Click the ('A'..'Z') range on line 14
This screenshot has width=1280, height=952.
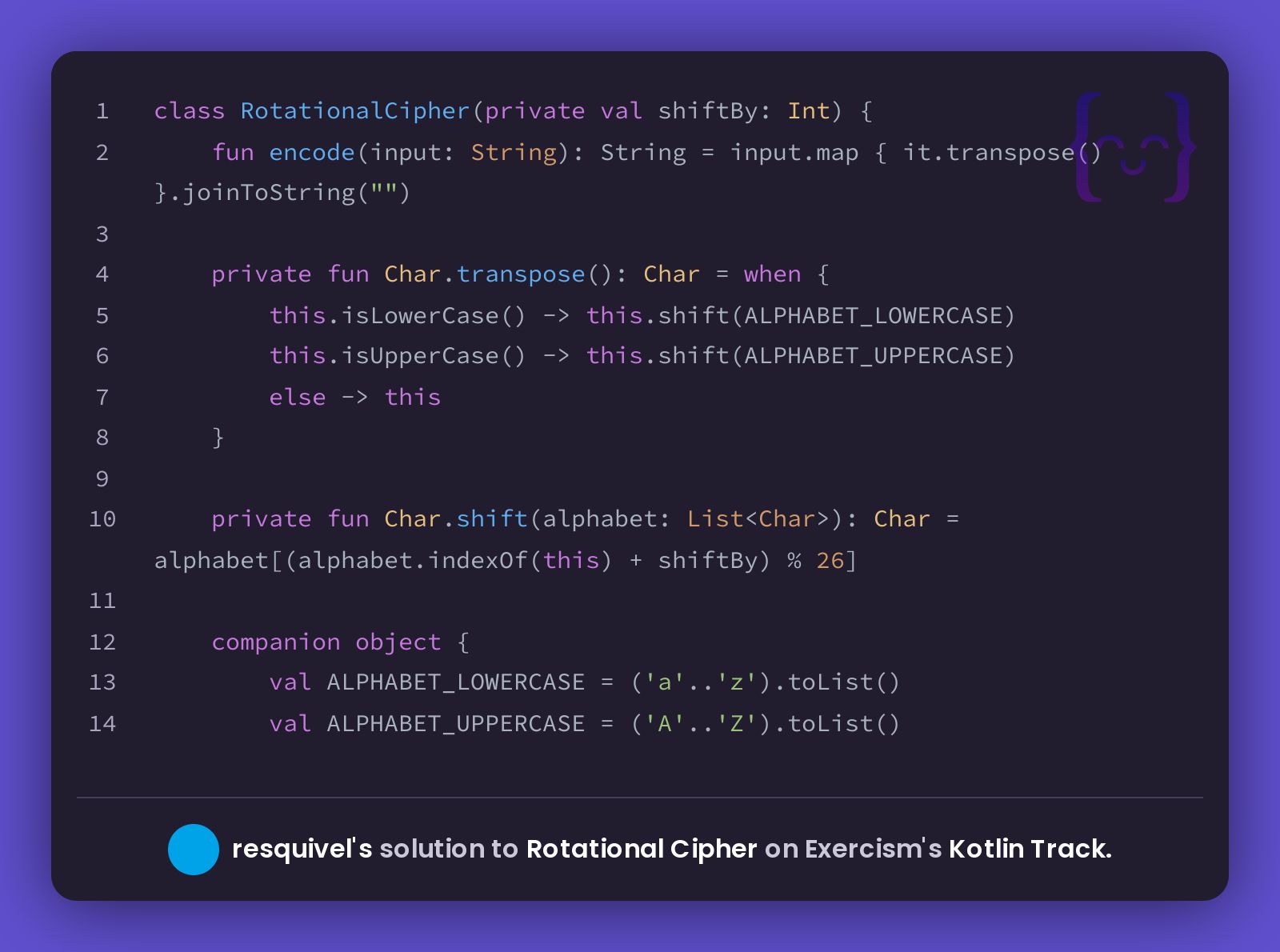(x=701, y=724)
